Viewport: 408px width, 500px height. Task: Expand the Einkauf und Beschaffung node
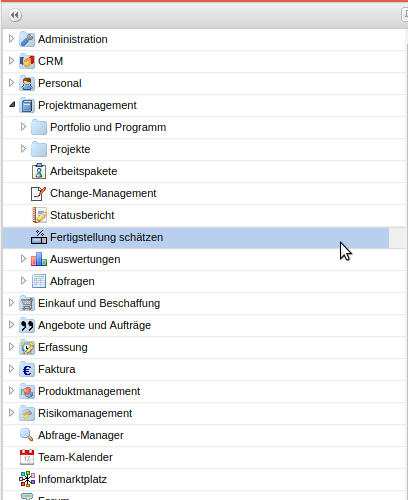[x=11, y=303]
